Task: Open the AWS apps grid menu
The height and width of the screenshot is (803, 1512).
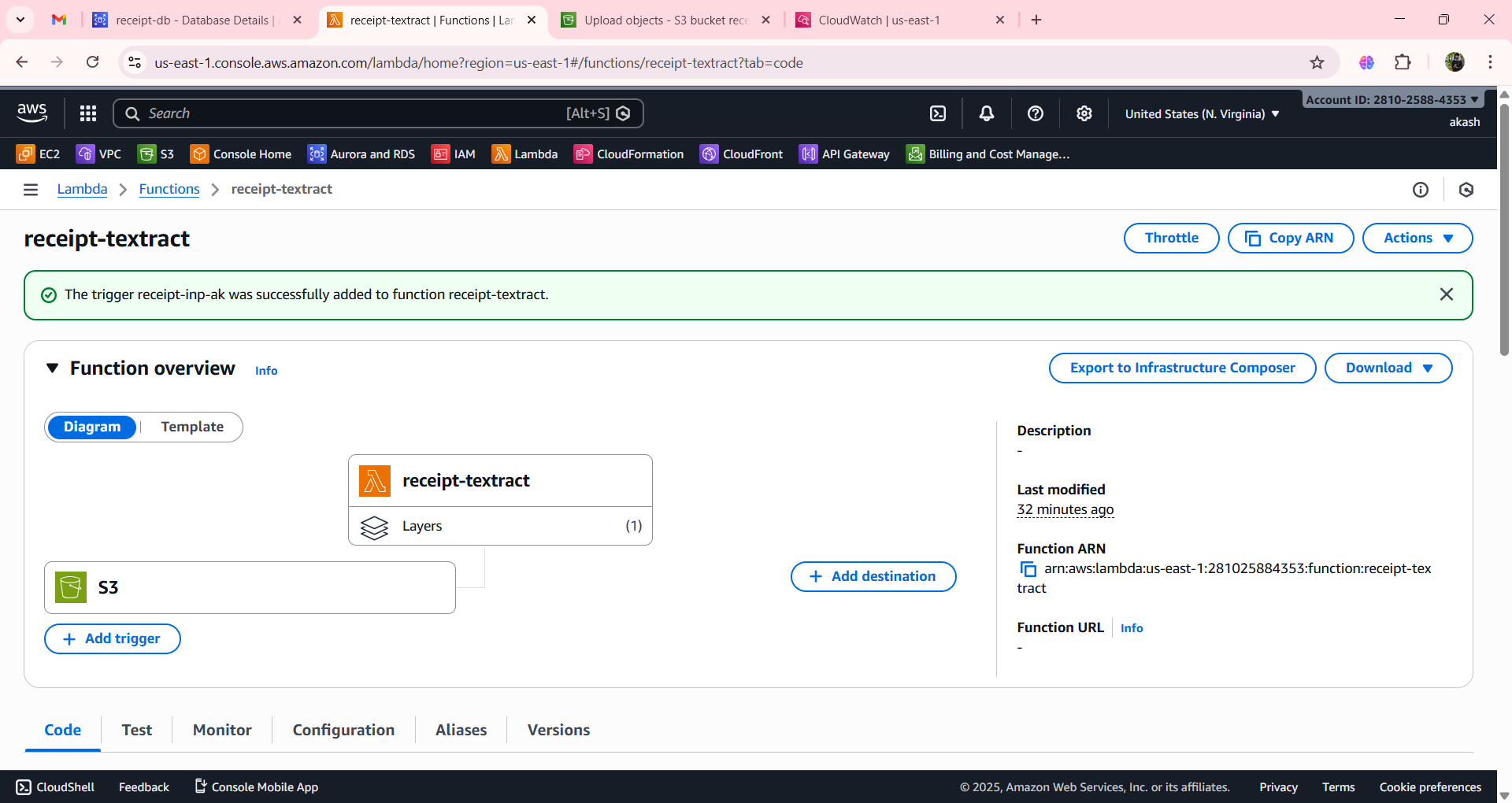Action: pos(87,113)
